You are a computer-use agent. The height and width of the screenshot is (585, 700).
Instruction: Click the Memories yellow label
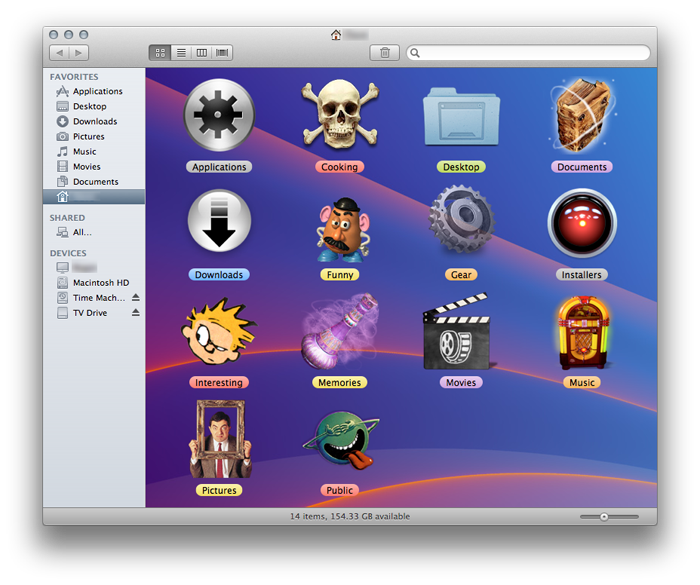click(340, 383)
